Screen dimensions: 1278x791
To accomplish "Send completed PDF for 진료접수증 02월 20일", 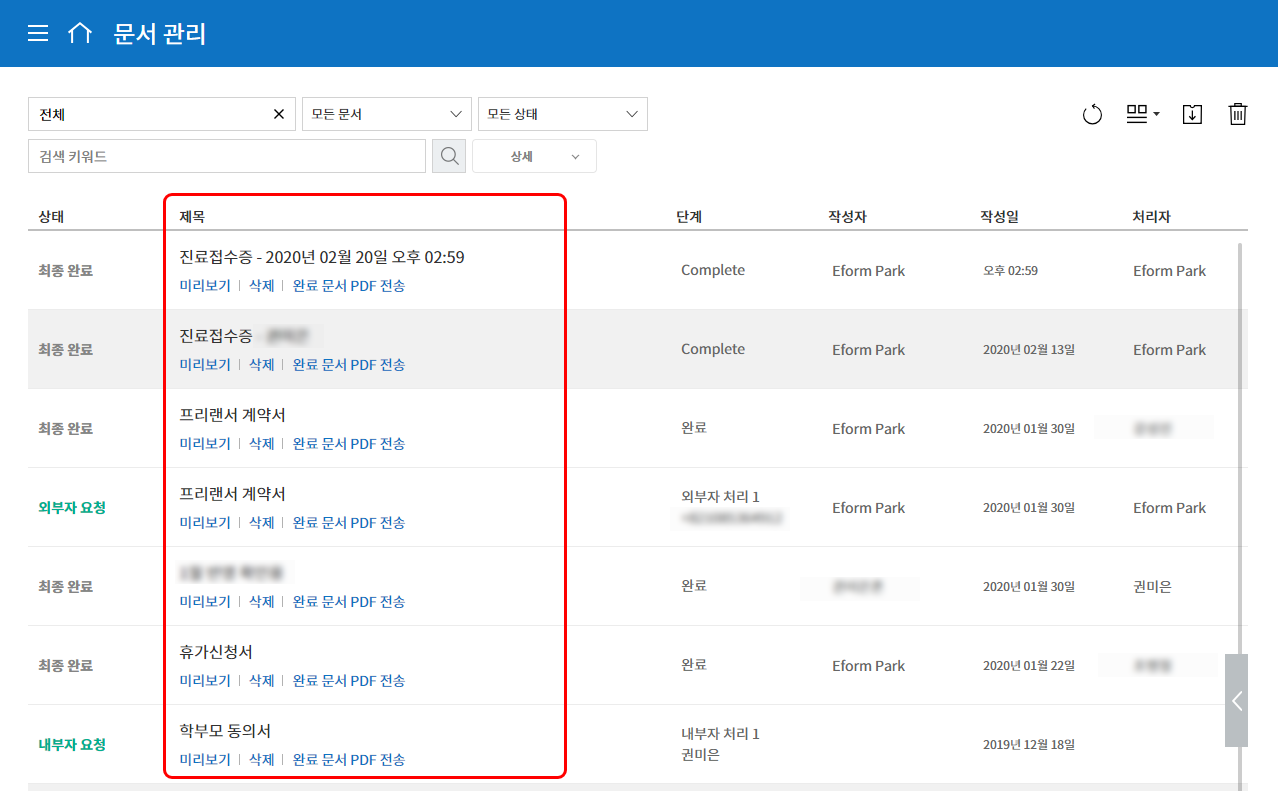I will pos(349,286).
